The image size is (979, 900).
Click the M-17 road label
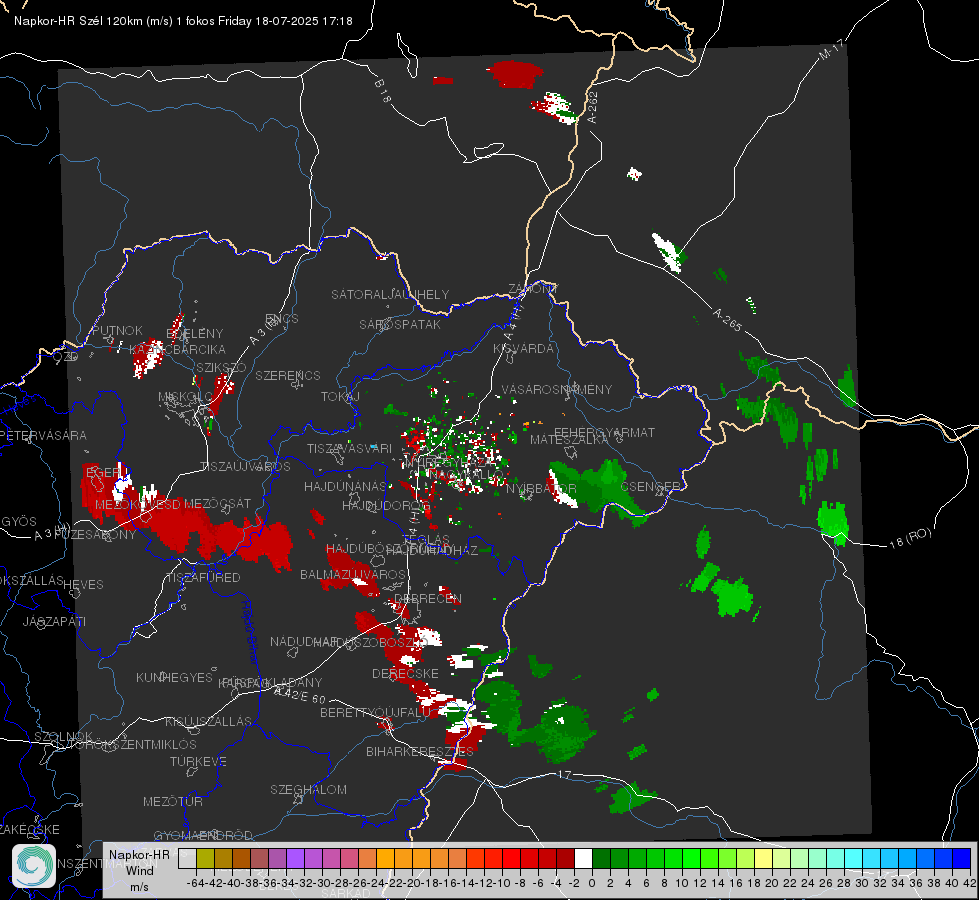point(832,50)
